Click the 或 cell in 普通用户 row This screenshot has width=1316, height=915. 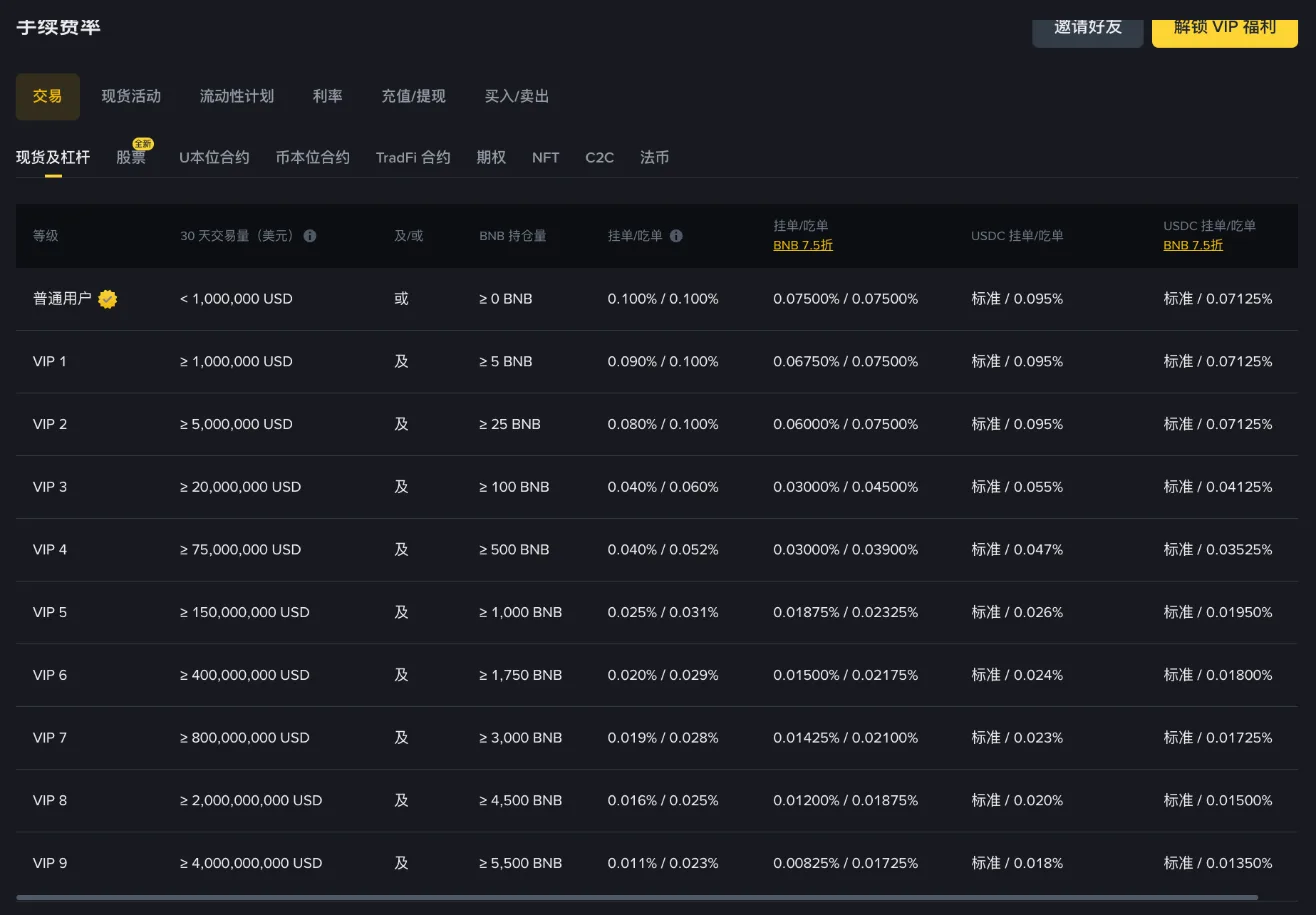402,299
